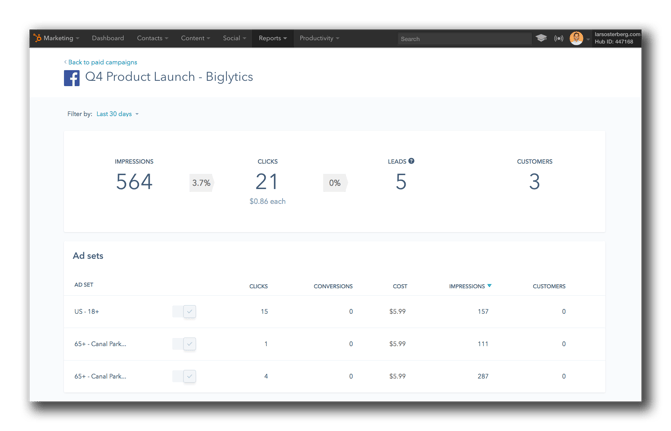The image size is (671, 431).
Task: Select Canal Park ad set with 1 click
Action: (100, 344)
